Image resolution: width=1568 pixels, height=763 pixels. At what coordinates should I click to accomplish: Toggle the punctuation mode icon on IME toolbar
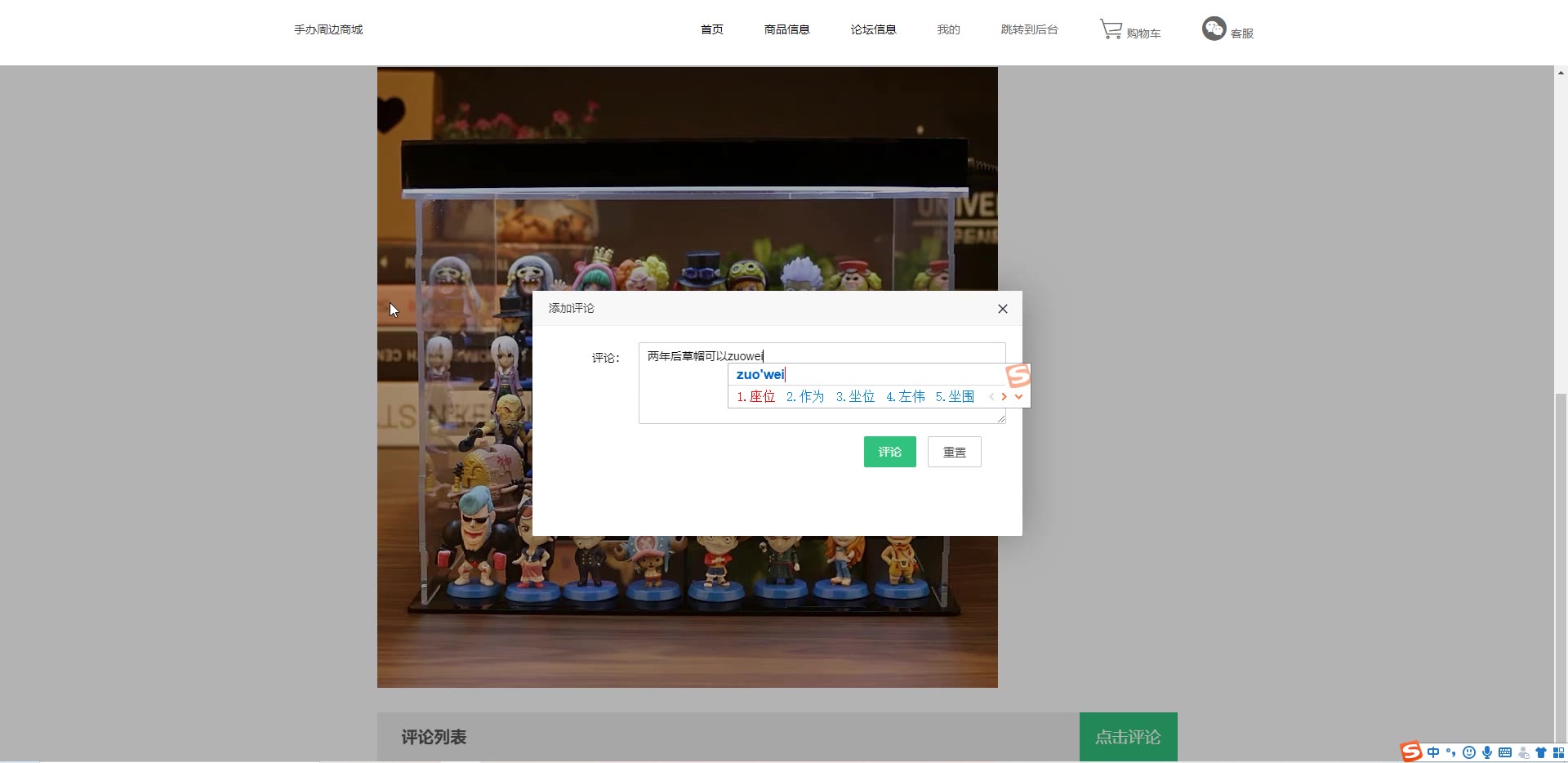click(1451, 752)
